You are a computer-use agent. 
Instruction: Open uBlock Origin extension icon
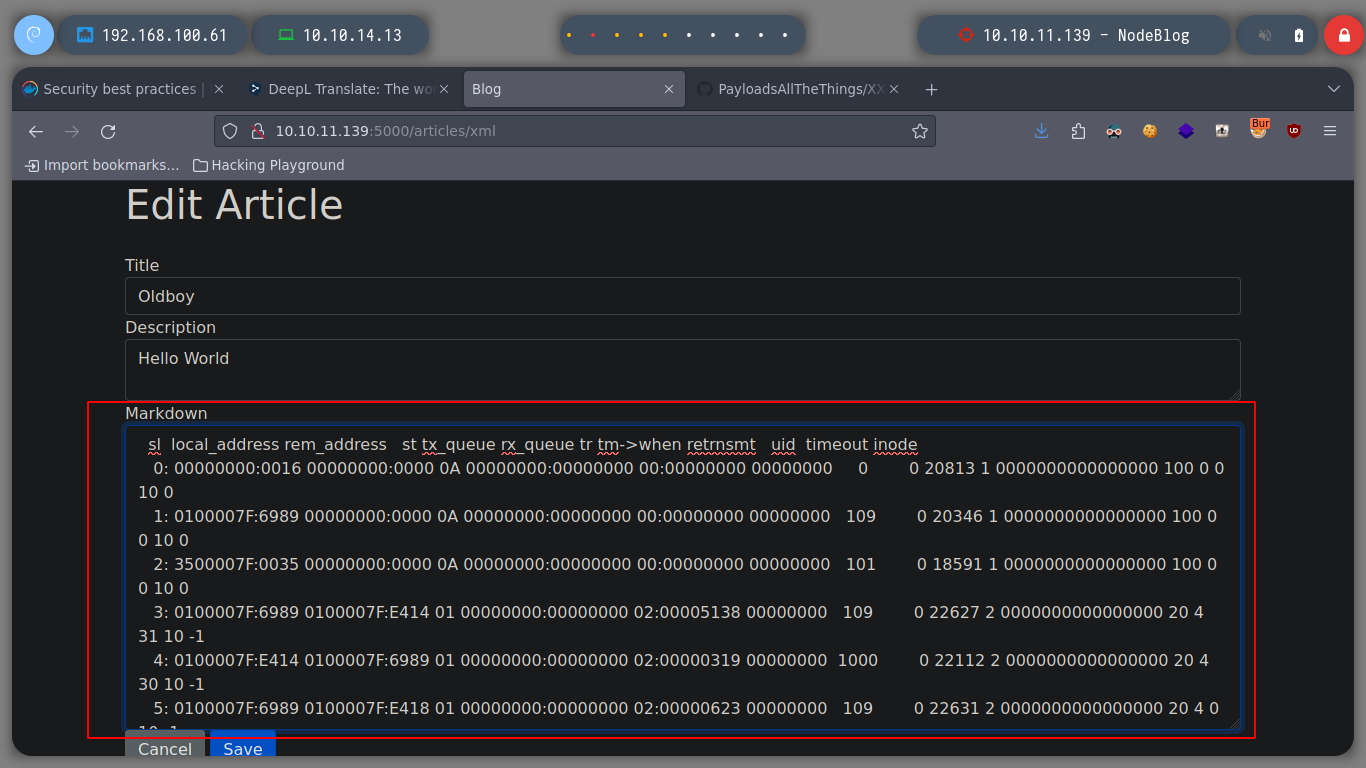click(x=1294, y=131)
